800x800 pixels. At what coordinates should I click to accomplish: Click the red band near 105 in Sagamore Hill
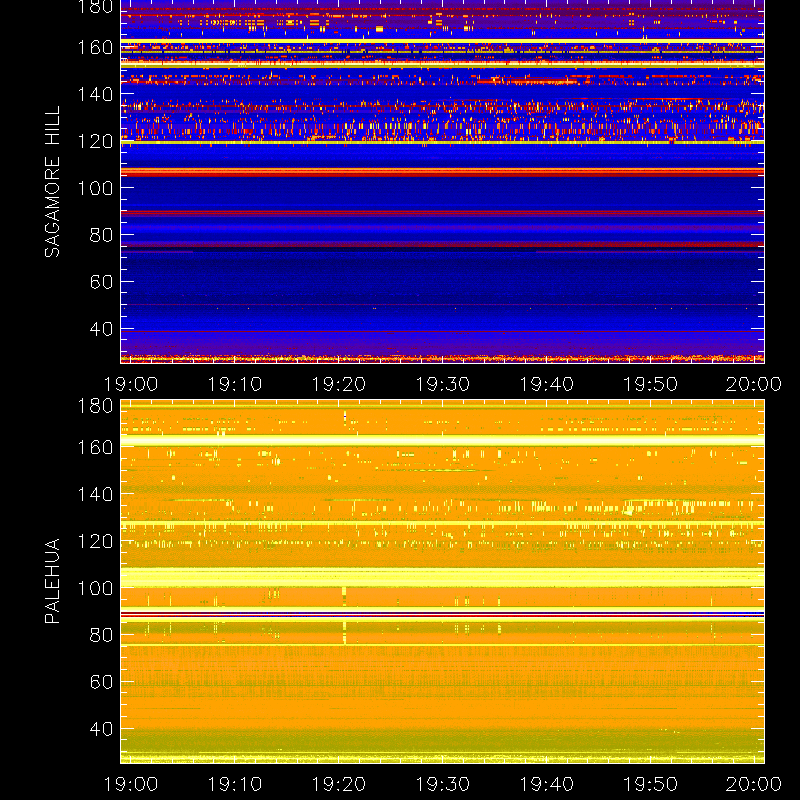tap(442, 172)
